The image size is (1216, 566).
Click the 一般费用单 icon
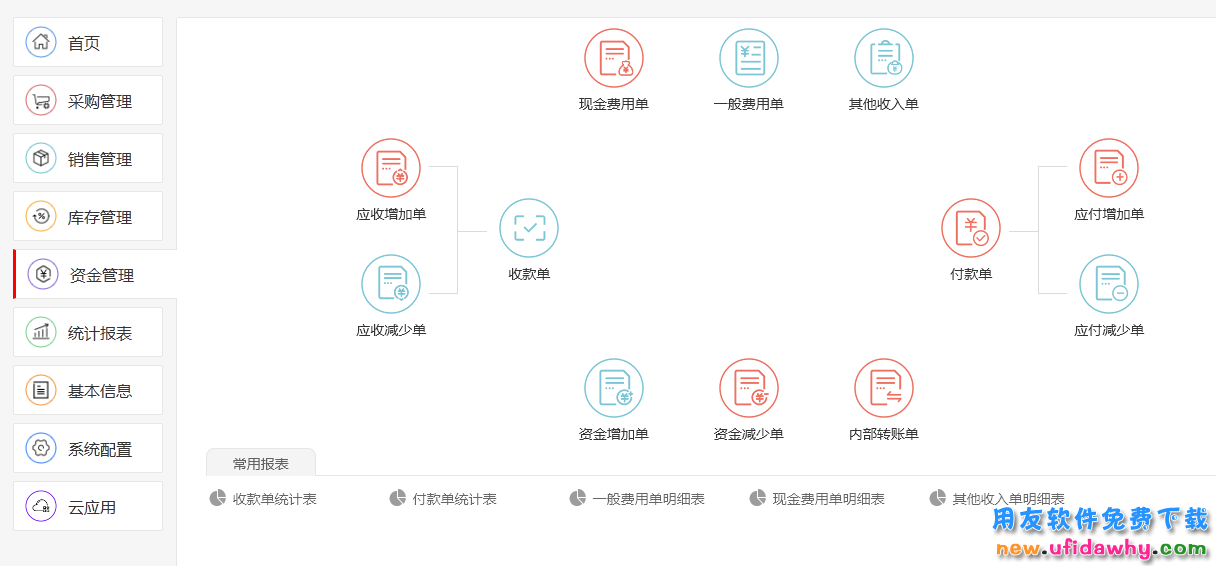pos(748,58)
